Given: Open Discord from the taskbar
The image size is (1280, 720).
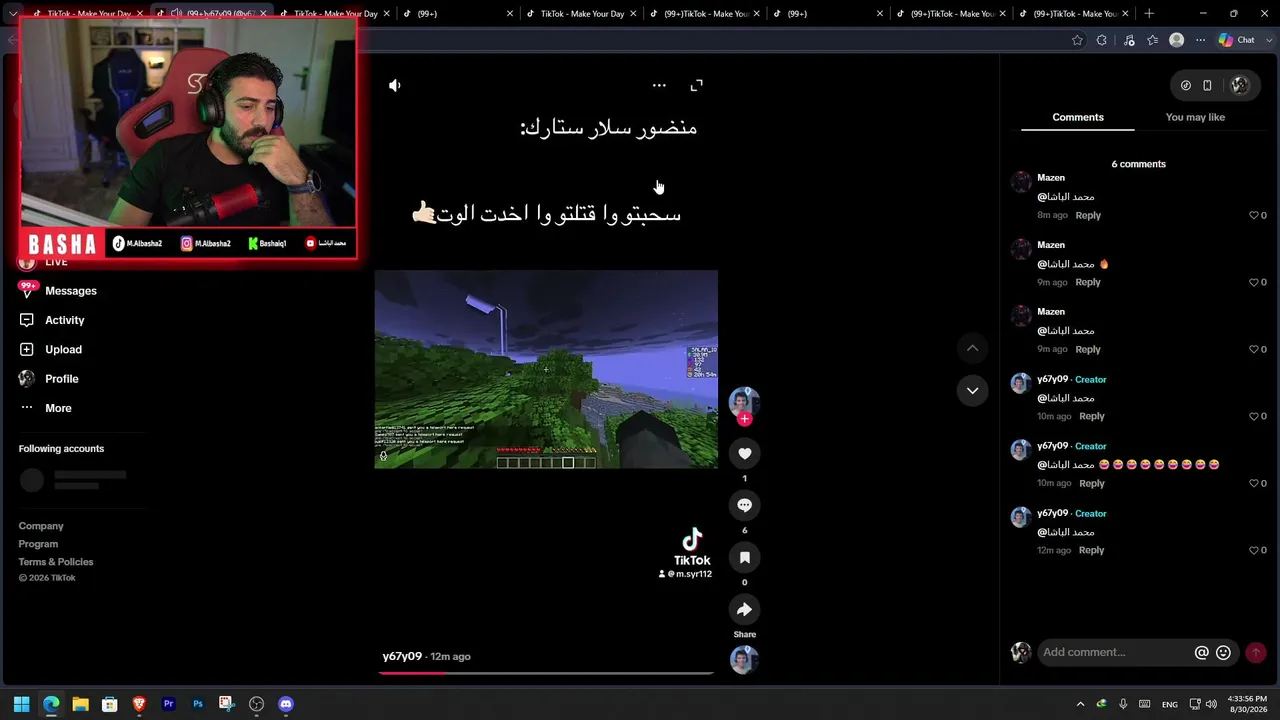Looking at the screenshot, I should 286,704.
